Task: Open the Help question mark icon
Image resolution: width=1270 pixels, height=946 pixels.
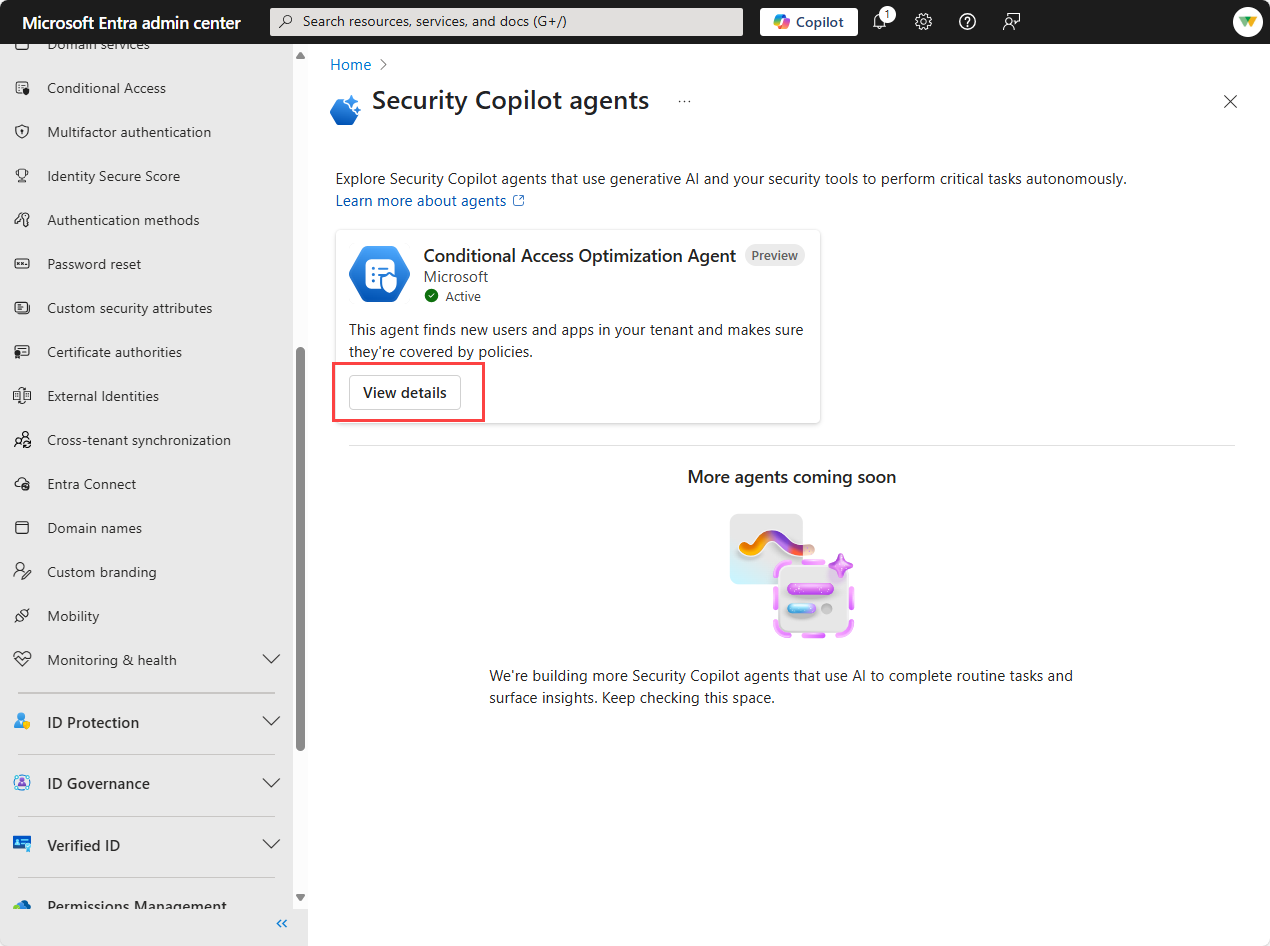Action: 967,22
